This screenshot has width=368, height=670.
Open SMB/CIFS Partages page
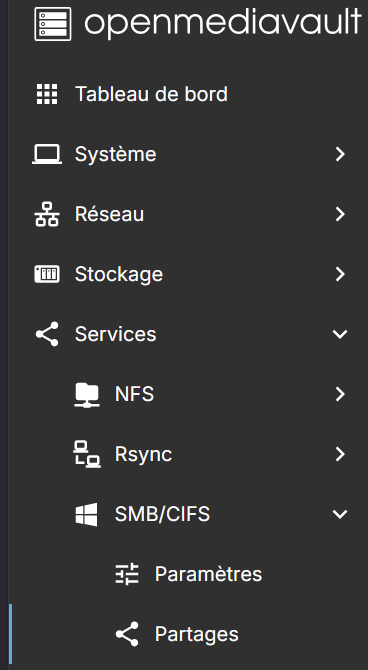(x=197, y=635)
